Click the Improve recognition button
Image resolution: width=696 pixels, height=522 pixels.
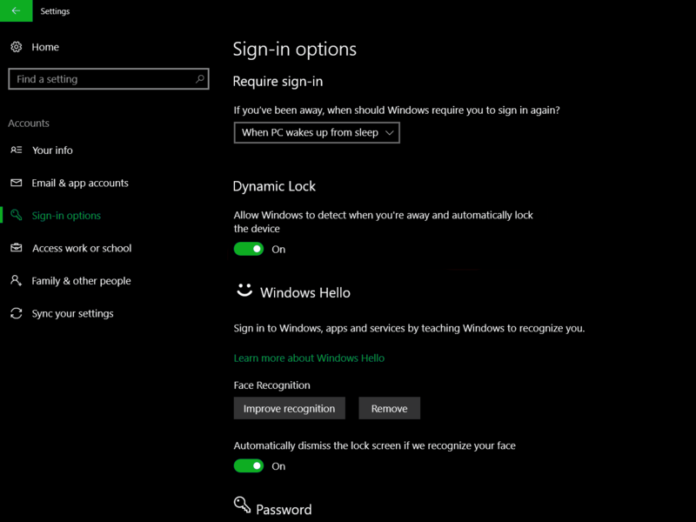coord(289,408)
